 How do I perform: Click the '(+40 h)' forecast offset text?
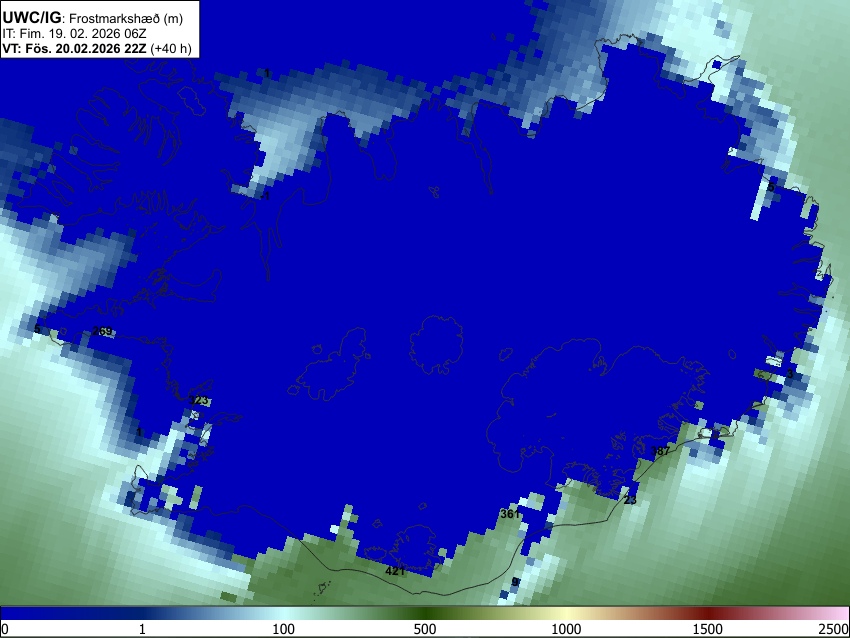[171, 49]
